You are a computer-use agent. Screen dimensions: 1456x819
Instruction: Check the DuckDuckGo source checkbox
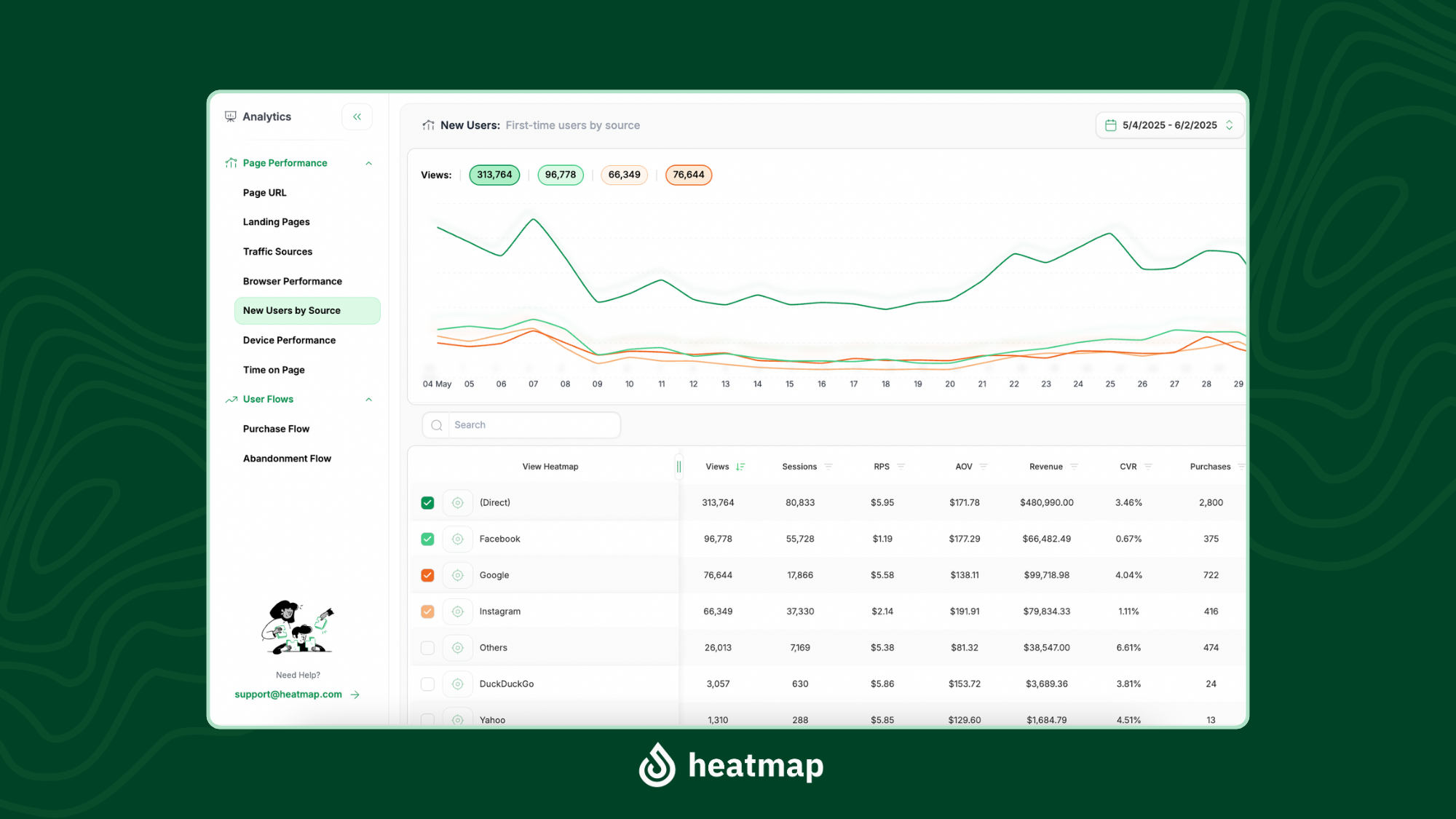tap(427, 684)
